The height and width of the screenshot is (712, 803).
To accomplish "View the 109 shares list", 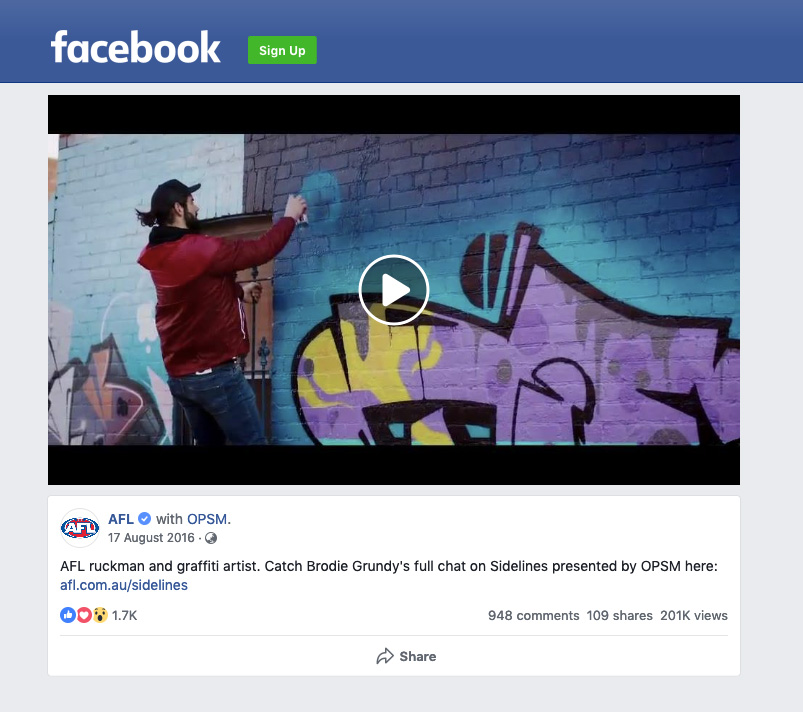I will [x=620, y=615].
